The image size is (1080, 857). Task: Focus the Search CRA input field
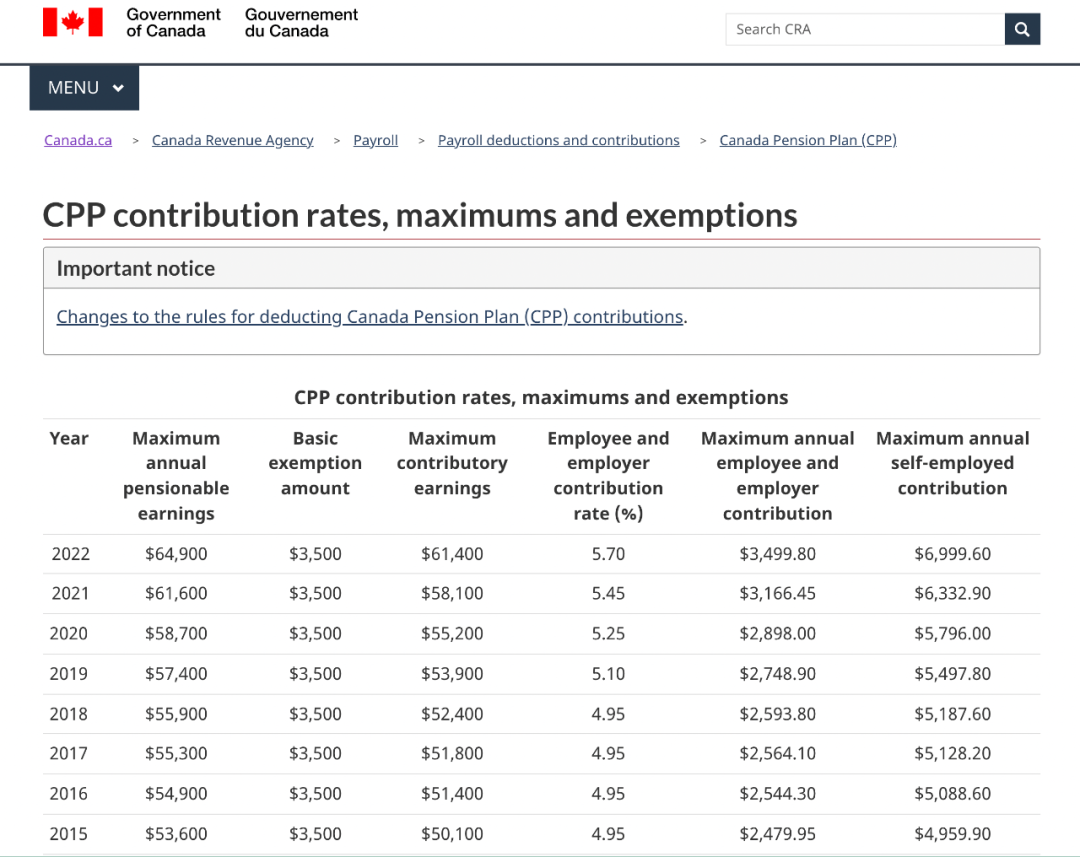tap(865, 29)
